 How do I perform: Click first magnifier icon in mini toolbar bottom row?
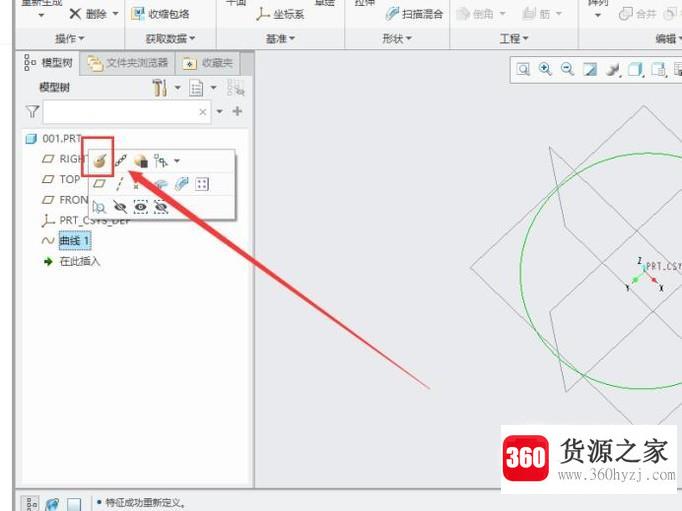(x=100, y=207)
